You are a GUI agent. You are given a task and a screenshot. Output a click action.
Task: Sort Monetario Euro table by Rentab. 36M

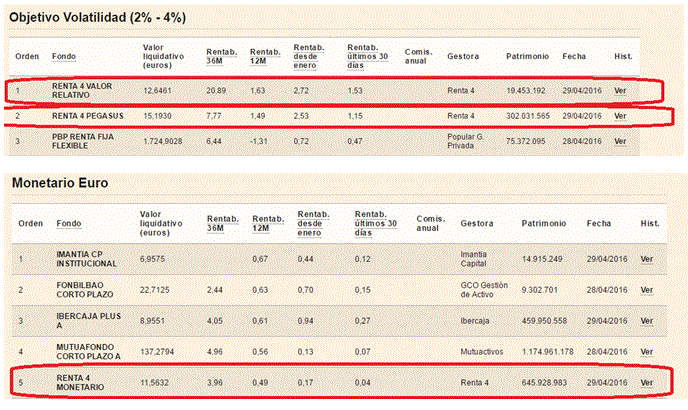(223, 223)
